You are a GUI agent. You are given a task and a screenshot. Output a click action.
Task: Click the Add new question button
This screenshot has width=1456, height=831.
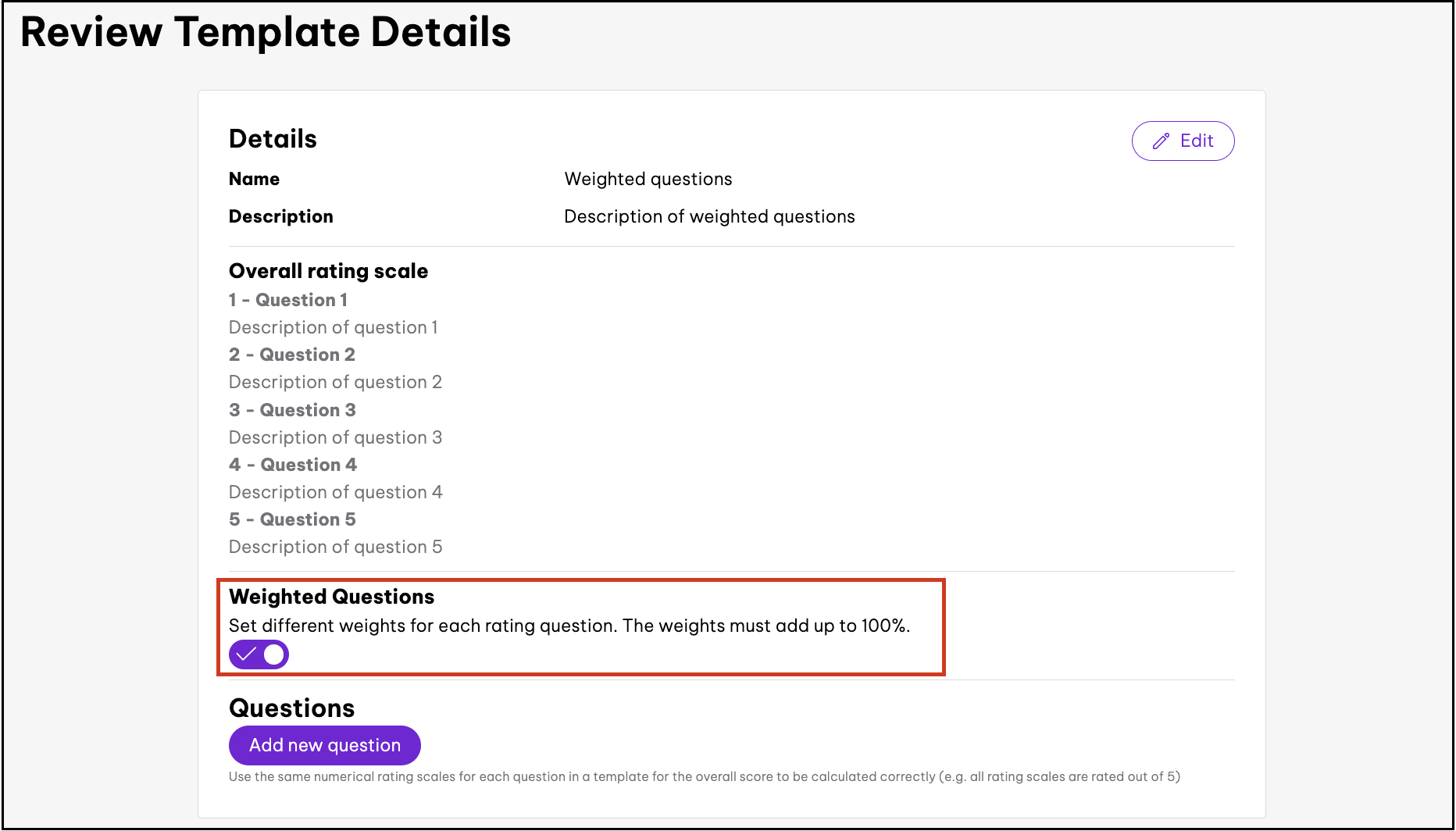point(324,745)
